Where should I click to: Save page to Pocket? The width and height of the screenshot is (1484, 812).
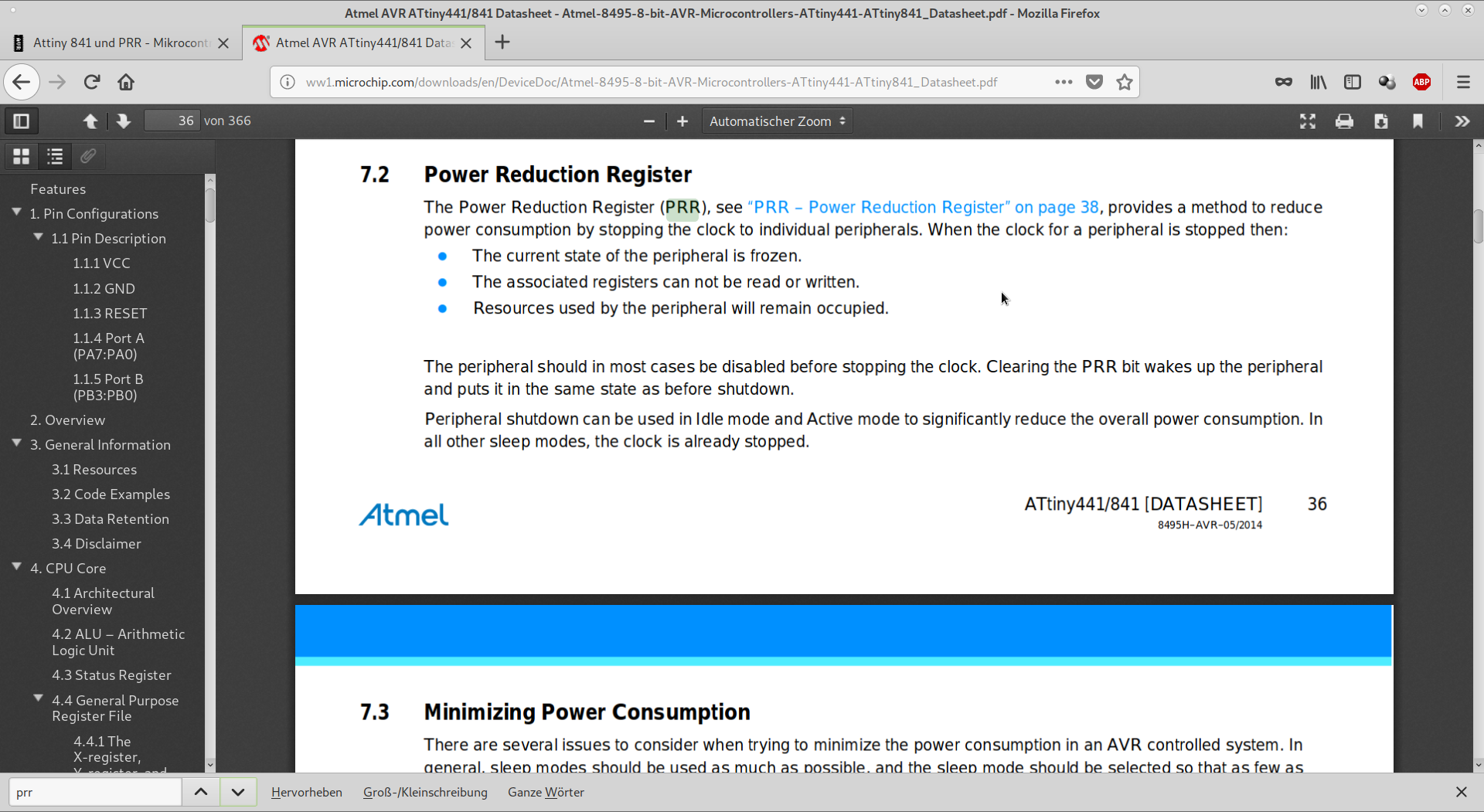click(x=1094, y=82)
